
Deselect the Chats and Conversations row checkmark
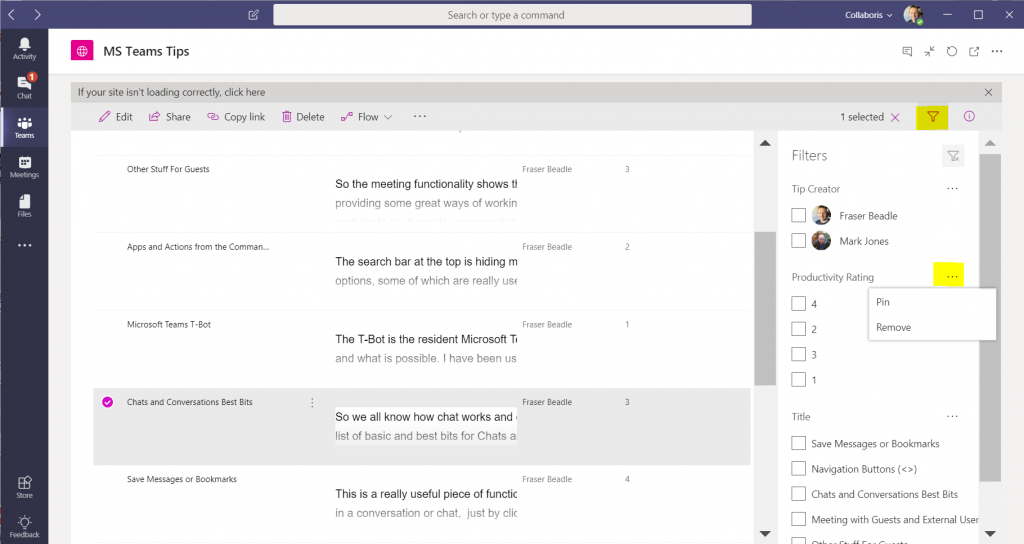108,402
